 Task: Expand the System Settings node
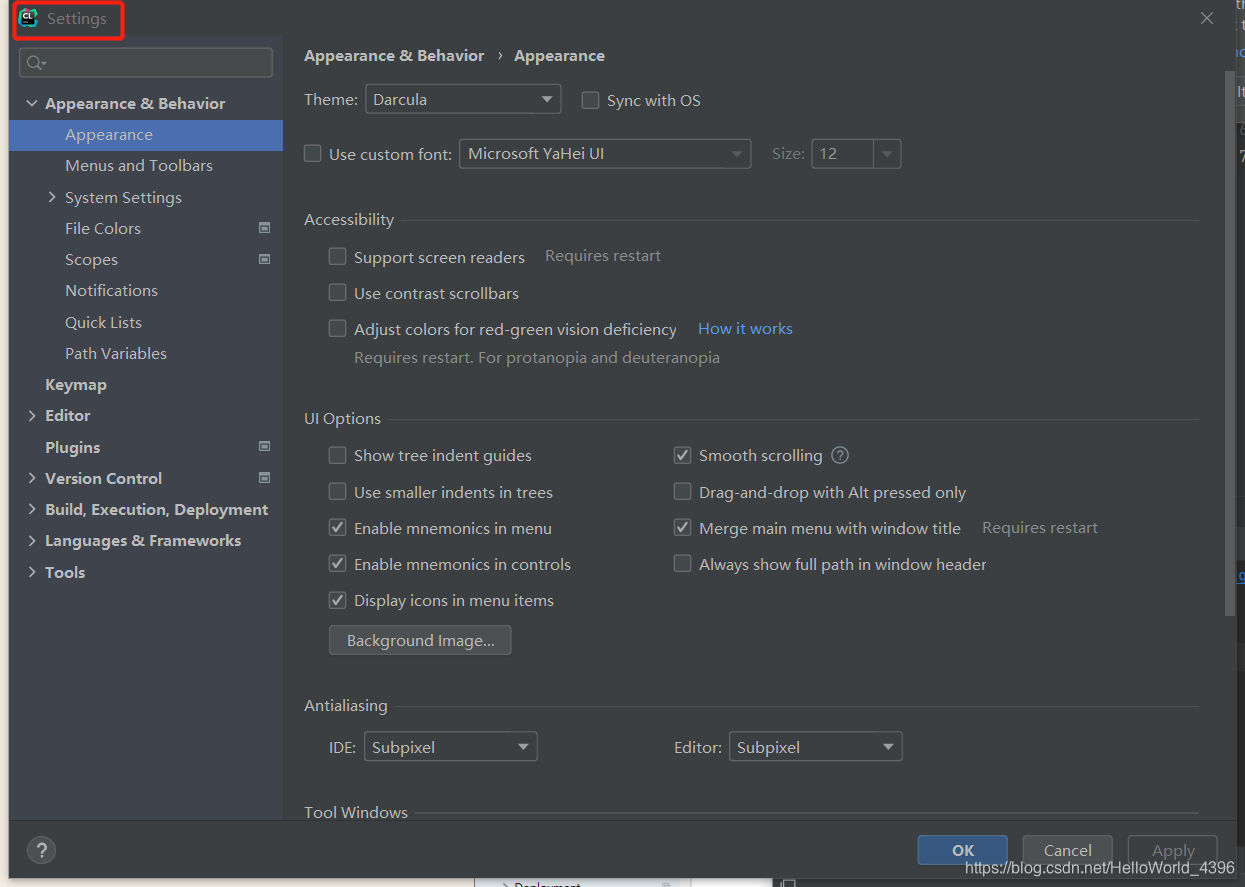[52, 197]
